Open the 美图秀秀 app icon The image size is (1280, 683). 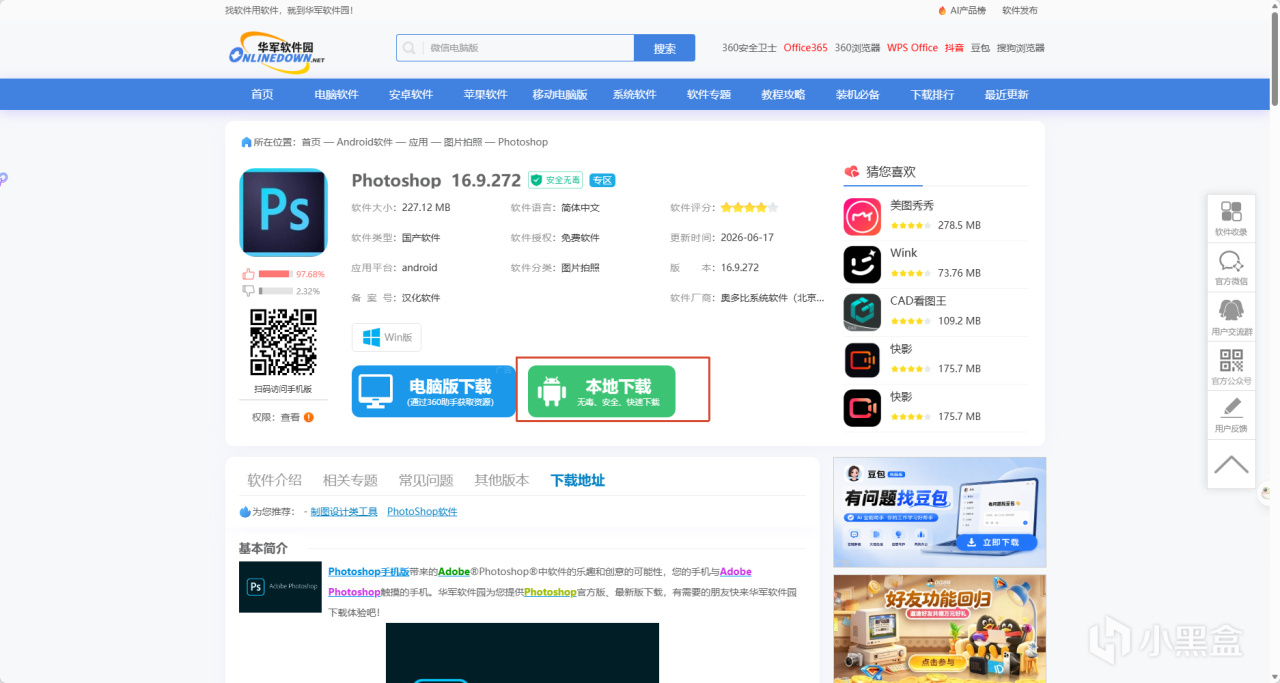862,216
